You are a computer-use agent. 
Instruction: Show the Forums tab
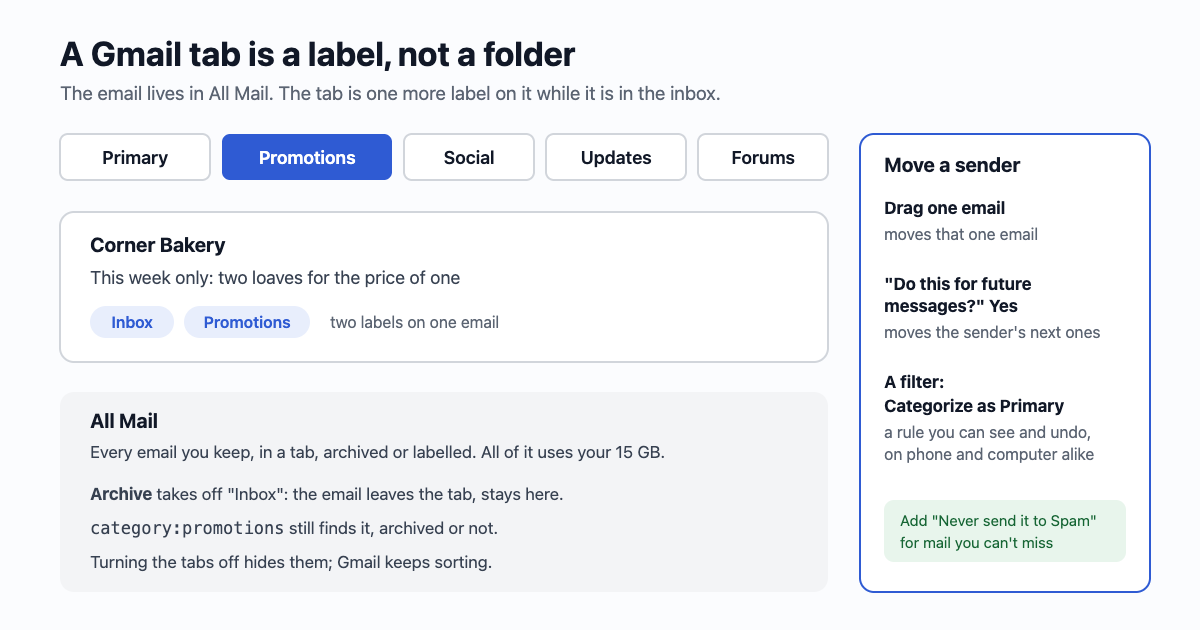(x=763, y=157)
